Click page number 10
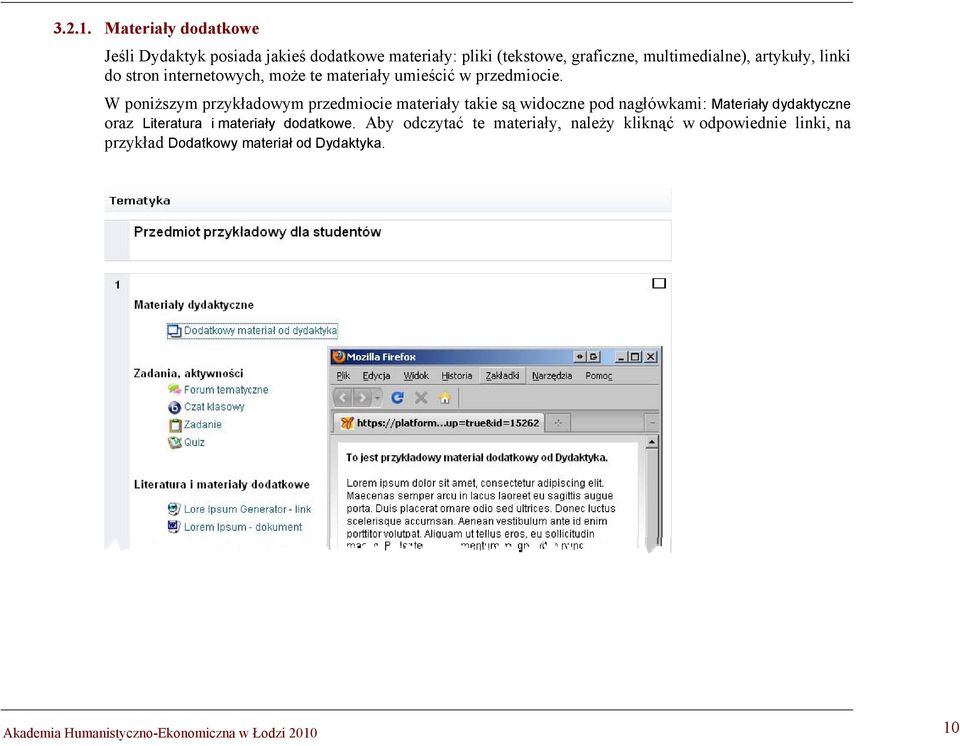The width and height of the screenshot is (960, 746). coord(951,727)
